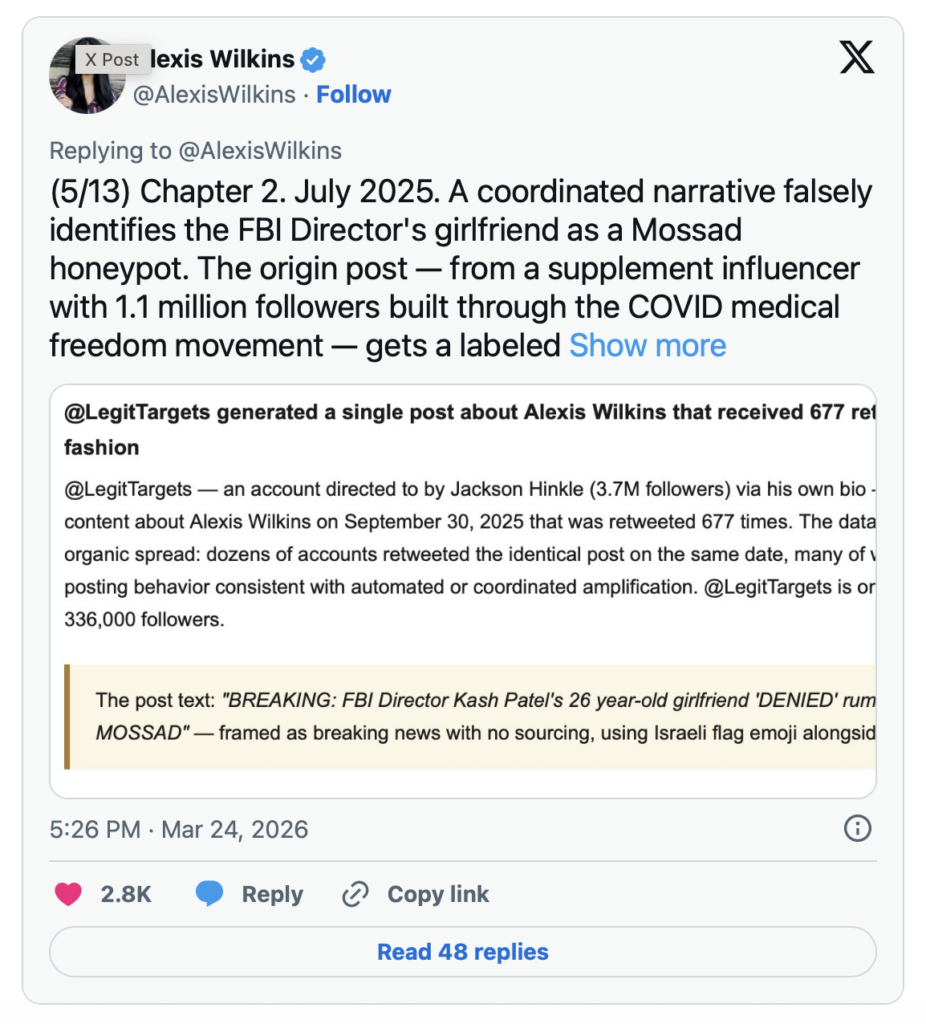
Task: Click the Copy link text
Action: click(x=438, y=894)
